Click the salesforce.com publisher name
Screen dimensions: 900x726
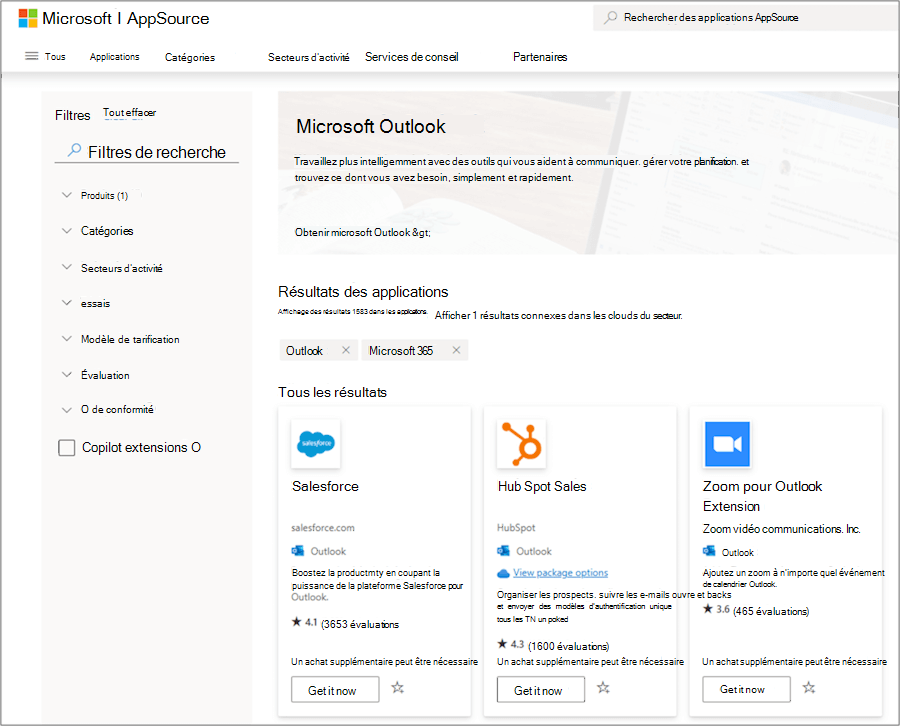pos(323,527)
